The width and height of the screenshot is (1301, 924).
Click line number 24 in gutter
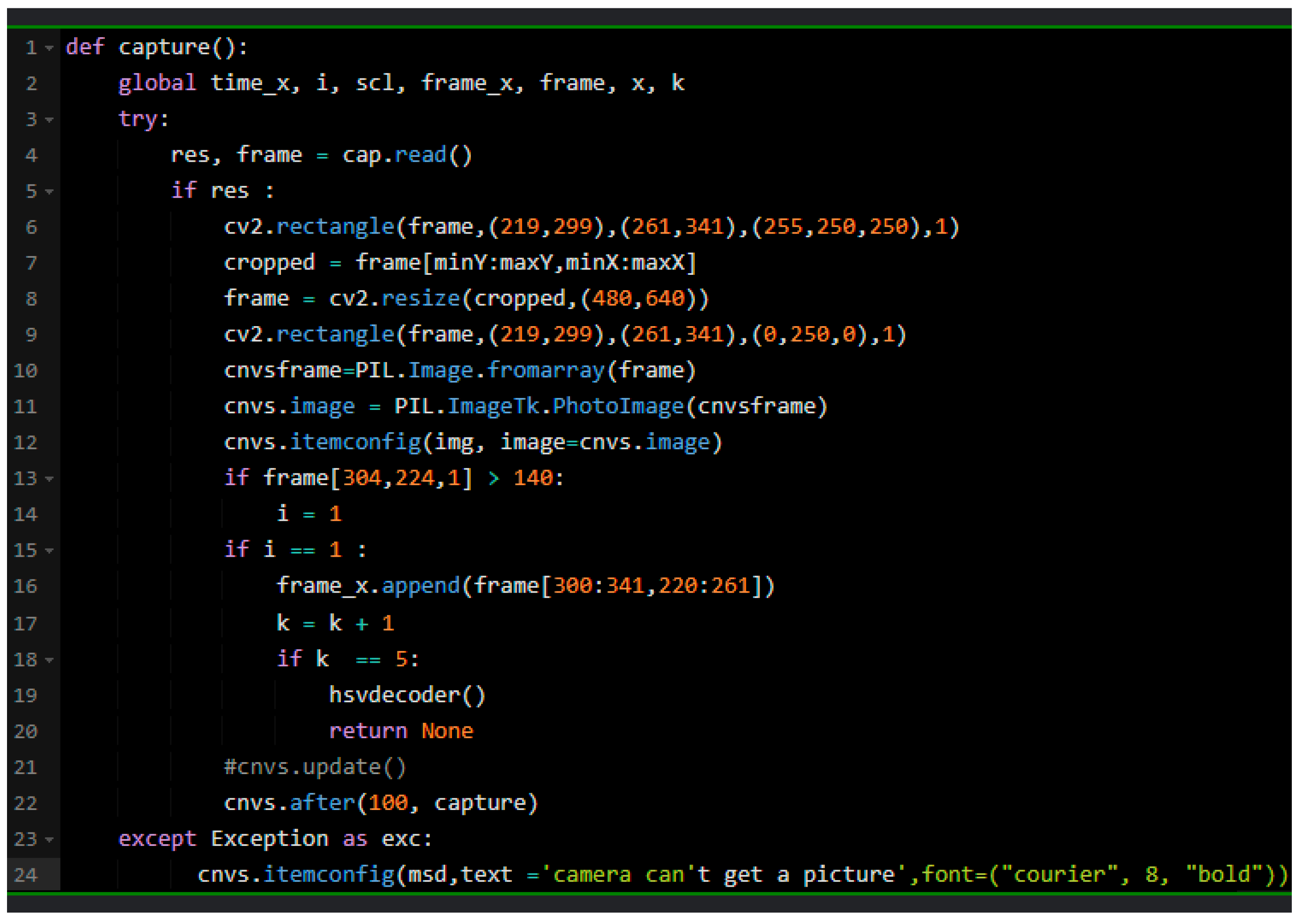click(x=25, y=875)
